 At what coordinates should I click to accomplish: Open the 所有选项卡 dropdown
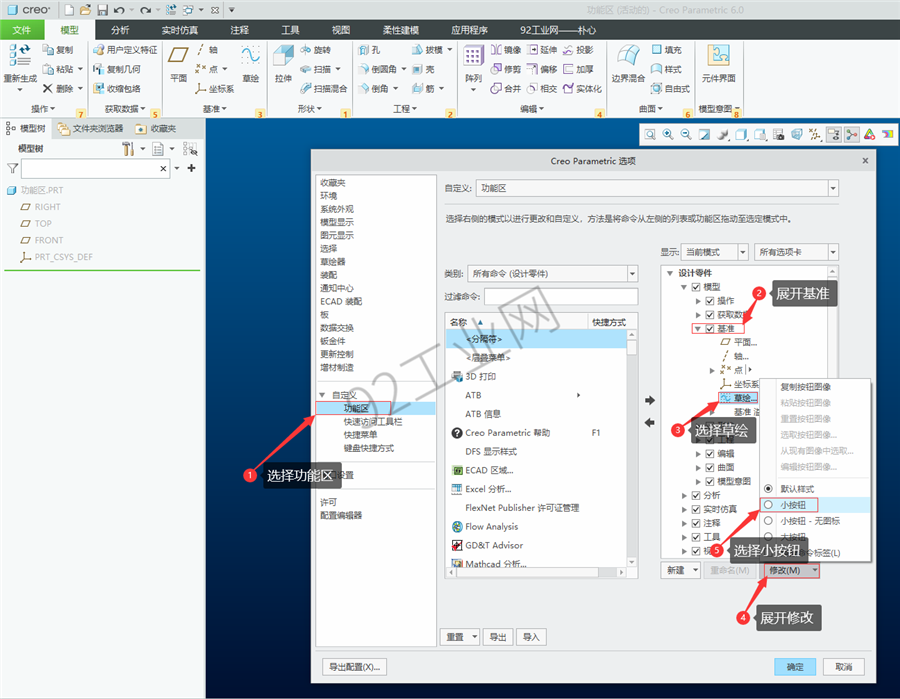point(796,252)
